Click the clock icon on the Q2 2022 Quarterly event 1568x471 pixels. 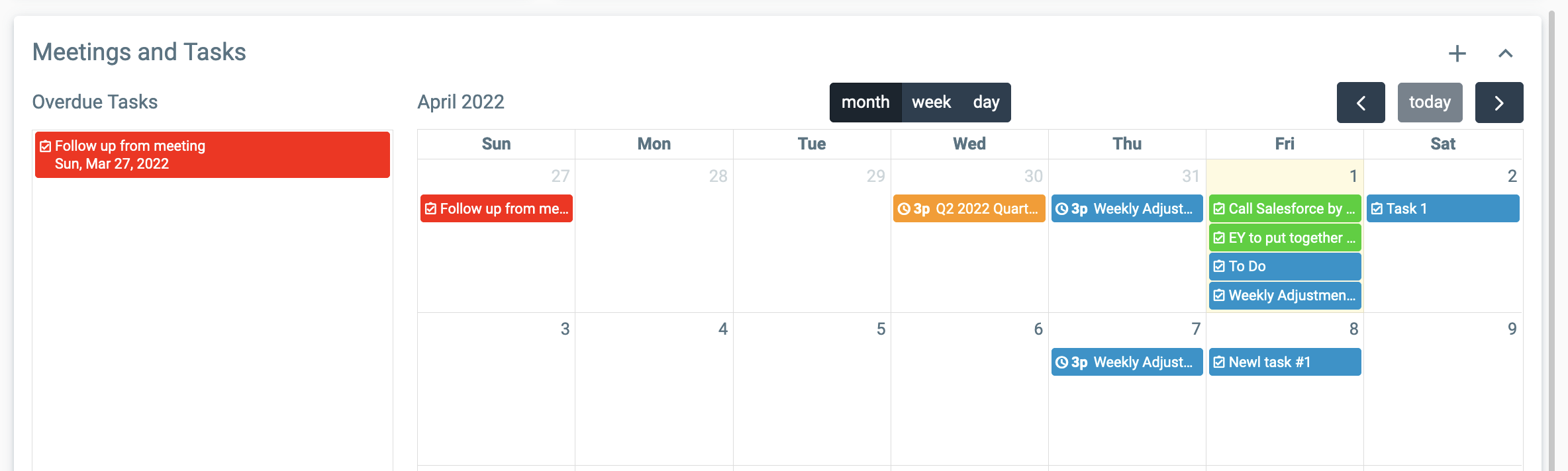tap(903, 209)
